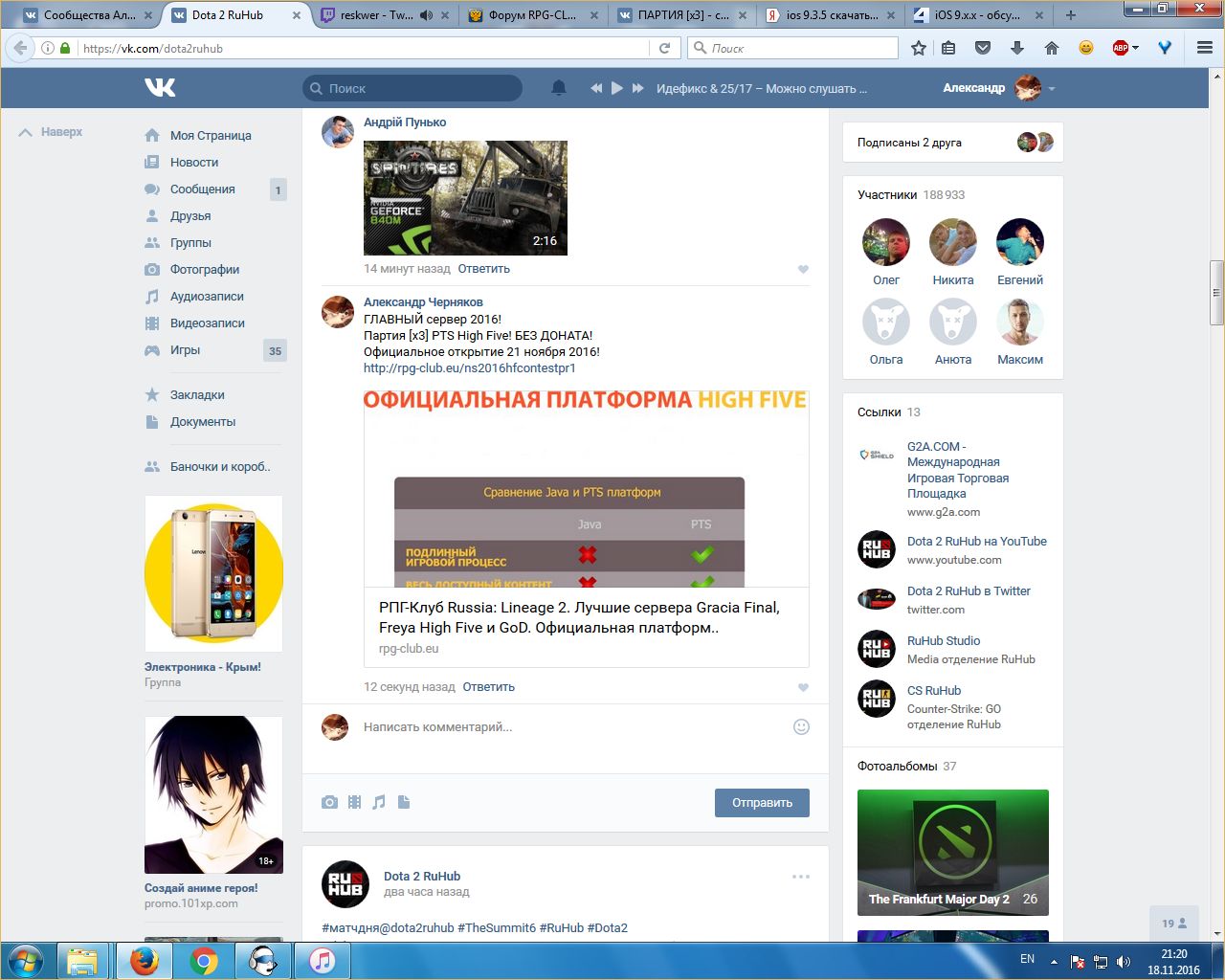Open Фотографии section
Viewport: 1225px width, 980px height.
(205, 270)
